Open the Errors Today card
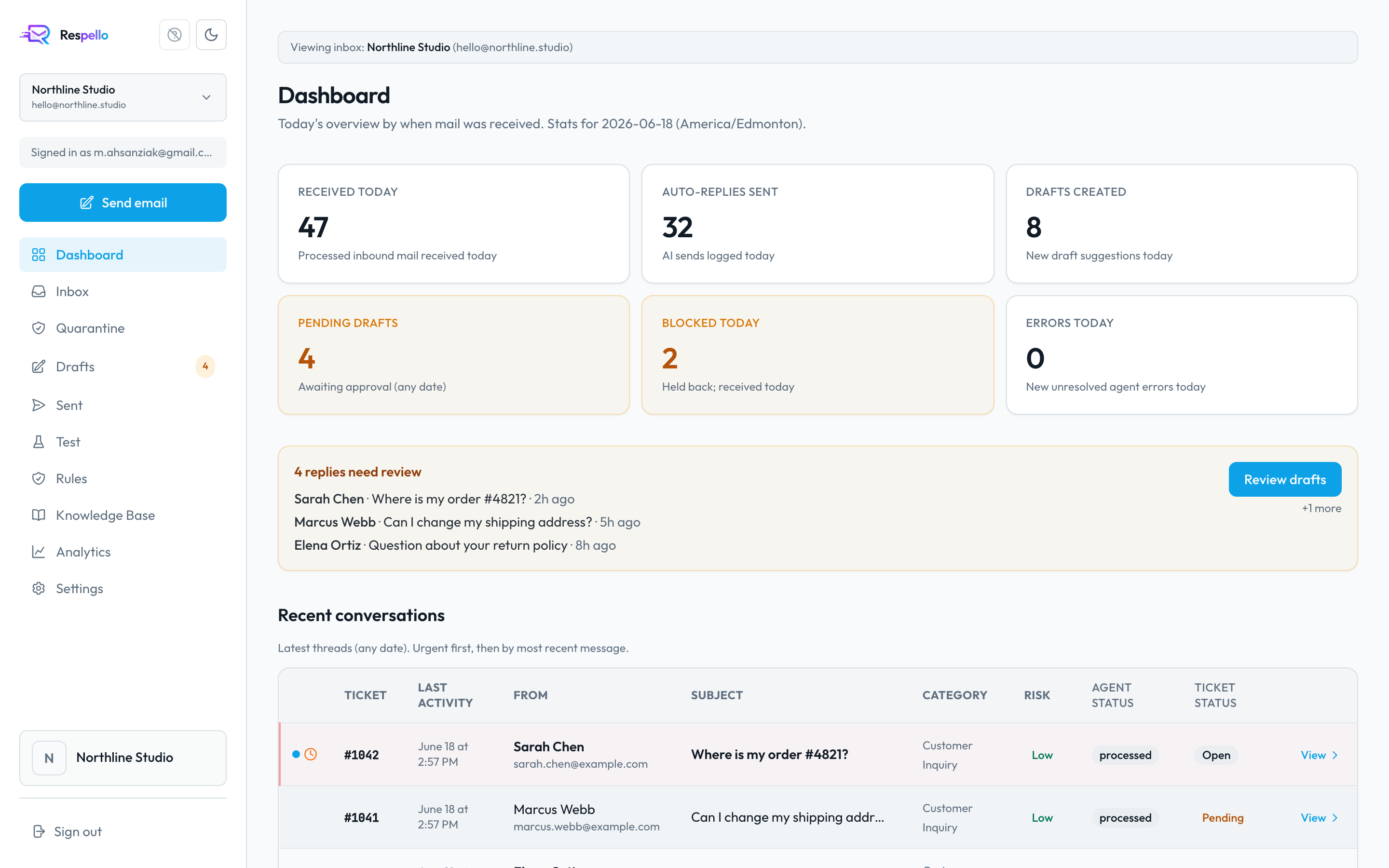 coord(1182,355)
